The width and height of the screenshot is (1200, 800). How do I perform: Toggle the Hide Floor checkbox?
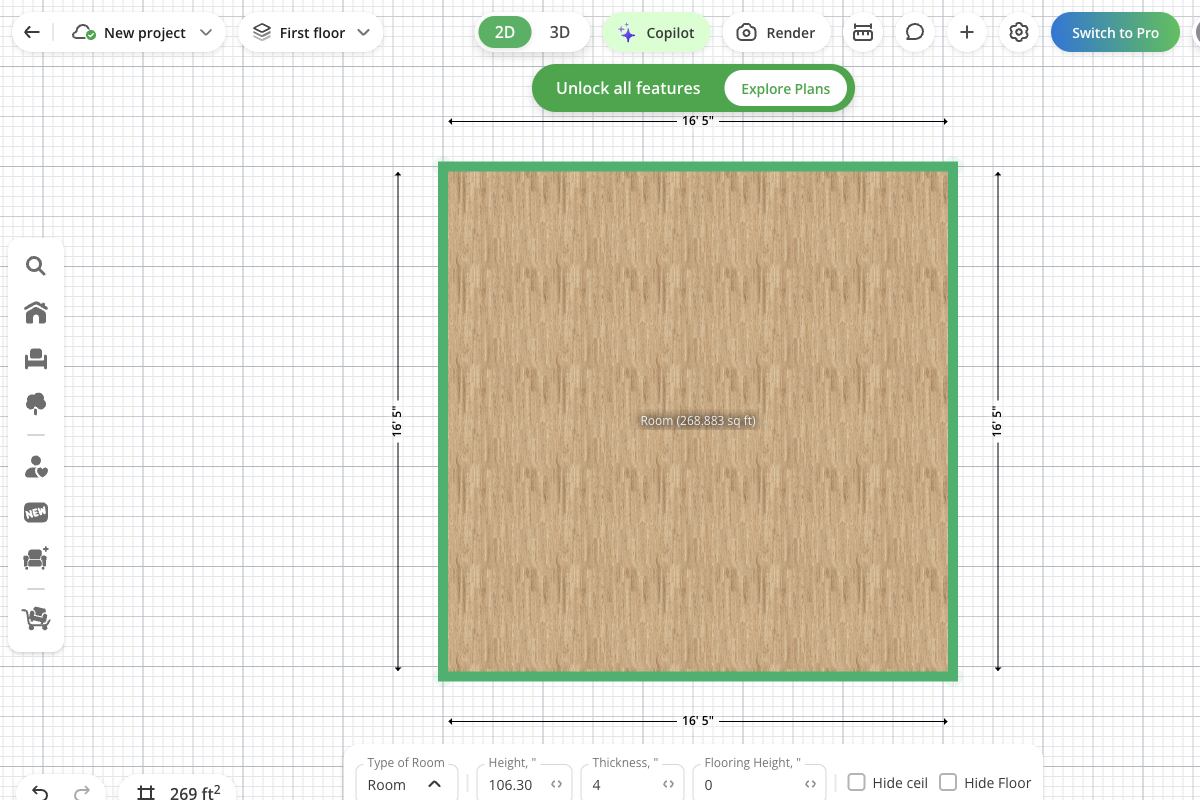948,783
